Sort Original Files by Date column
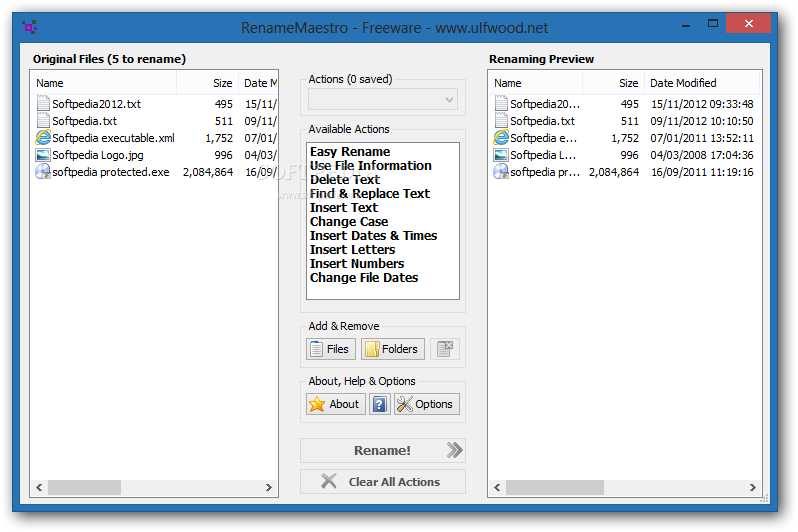The height and width of the screenshot is (532, 798). [x=258, y=83]
